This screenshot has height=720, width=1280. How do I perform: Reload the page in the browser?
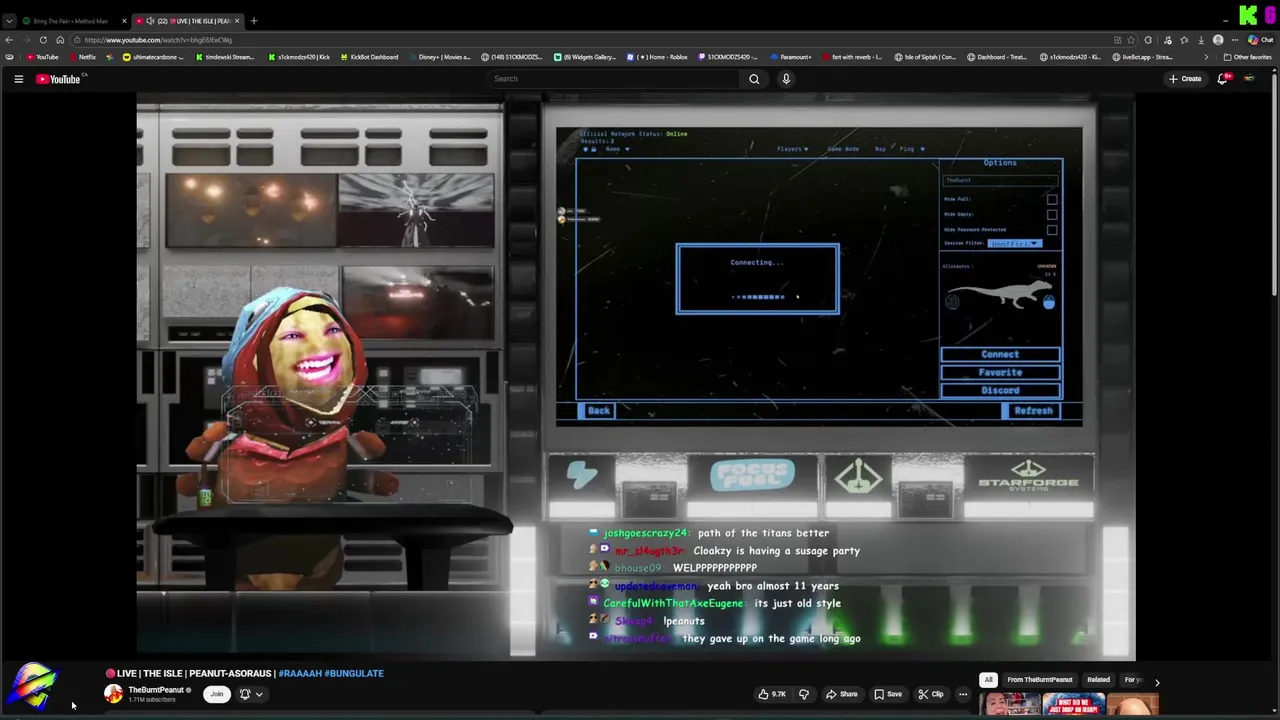pyautogui.click(x=43, y=40)
